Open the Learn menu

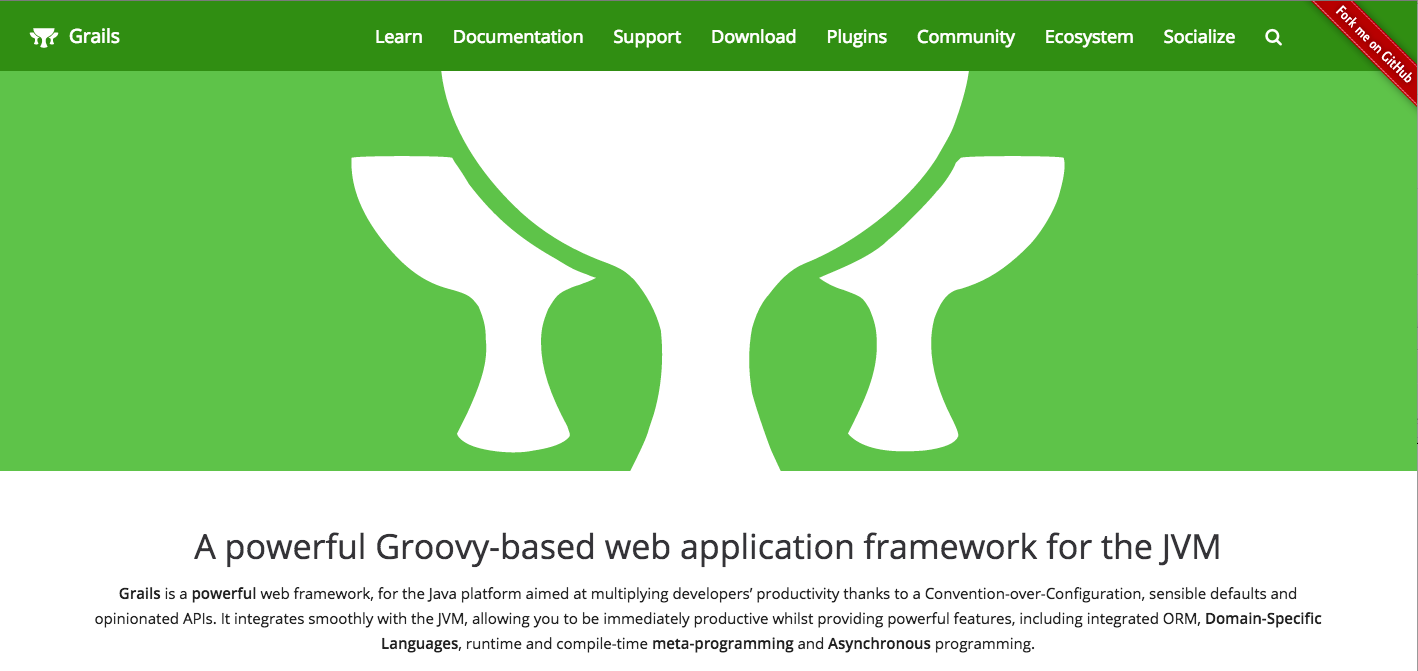[398, 37]
